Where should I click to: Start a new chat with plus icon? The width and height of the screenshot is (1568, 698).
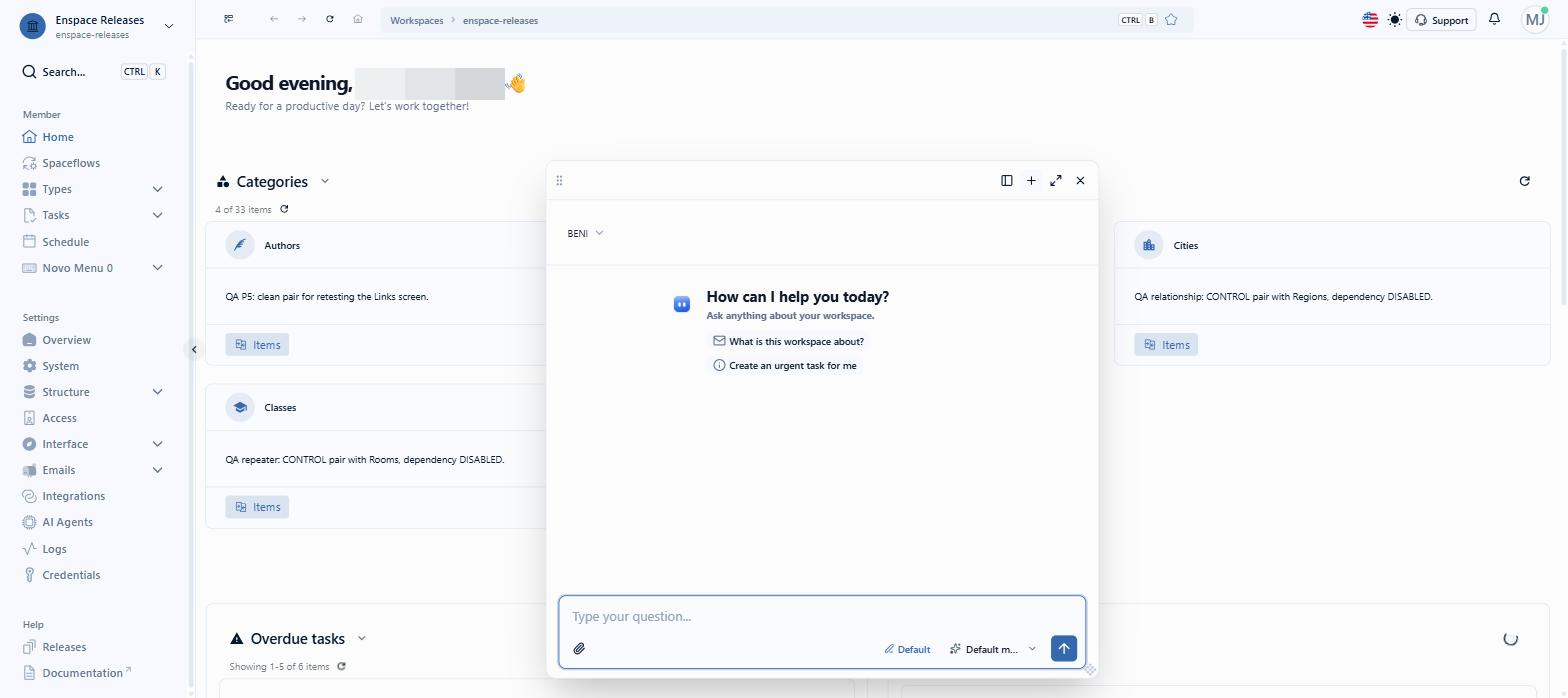pyautogui.click(x=1032, y=181)
